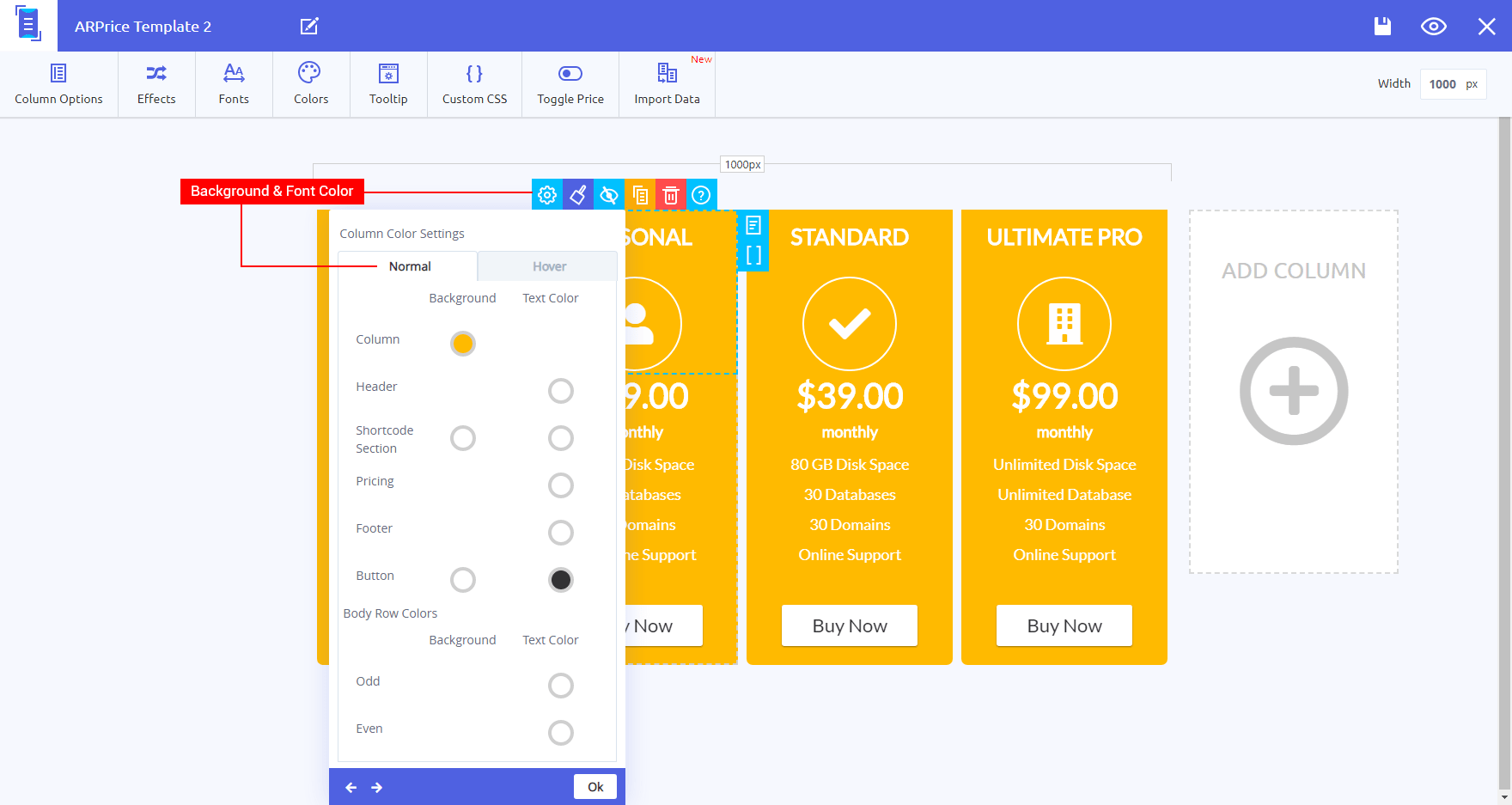Select the ULTIMATE PRO column title

[1064, 237]
